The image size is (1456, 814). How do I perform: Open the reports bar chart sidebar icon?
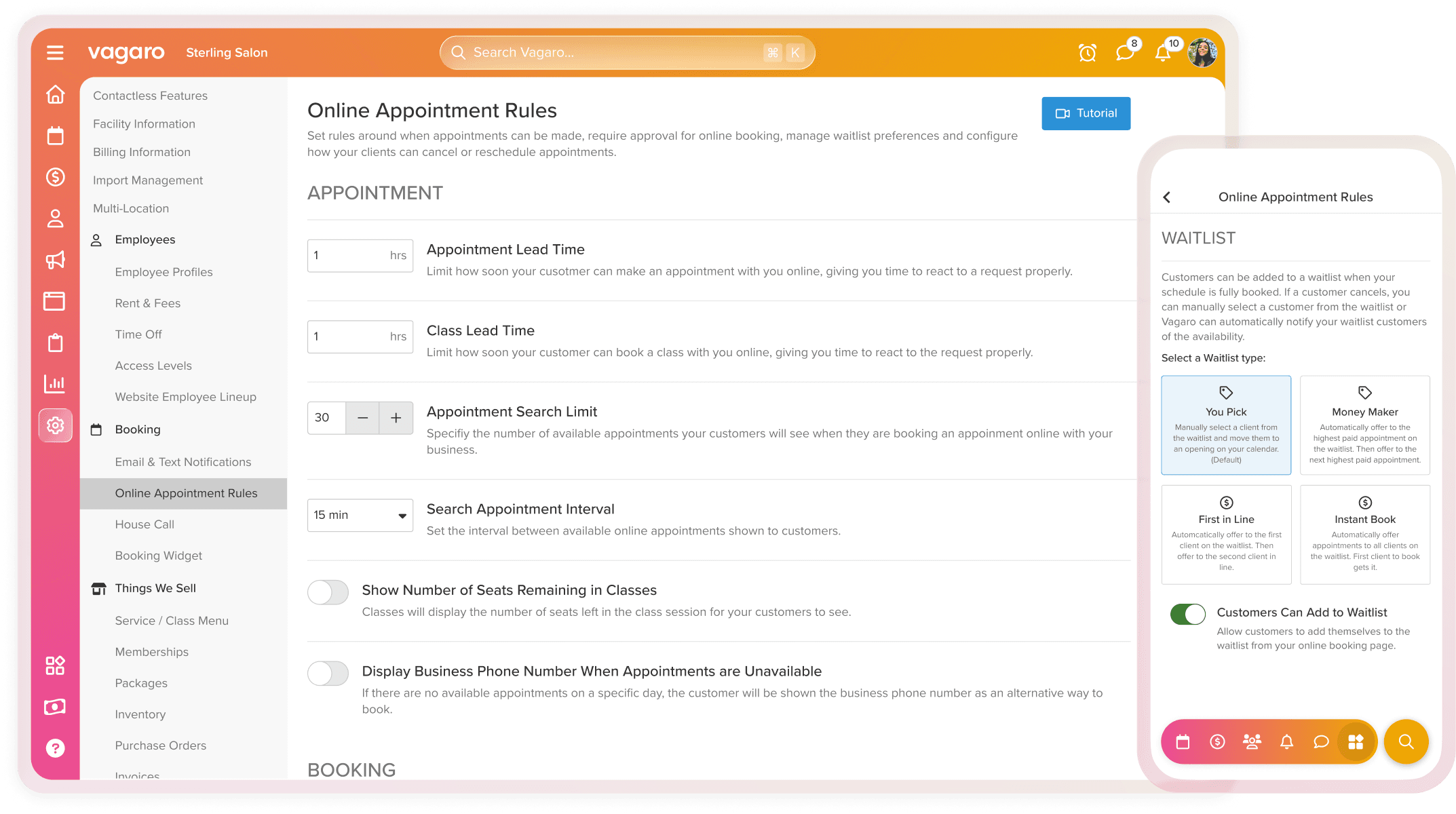(55, 384)
